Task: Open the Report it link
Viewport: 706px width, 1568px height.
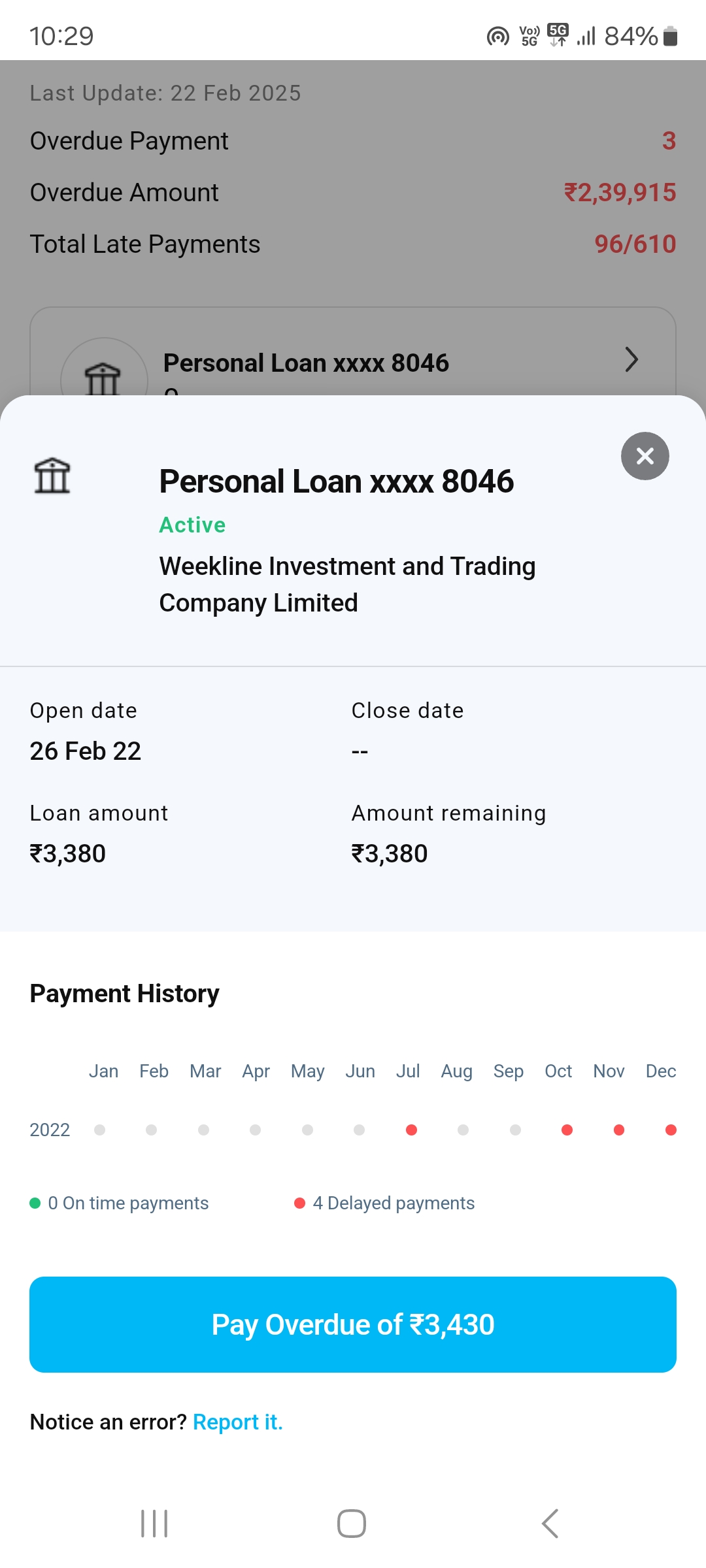Action: tap(238, 1422)
